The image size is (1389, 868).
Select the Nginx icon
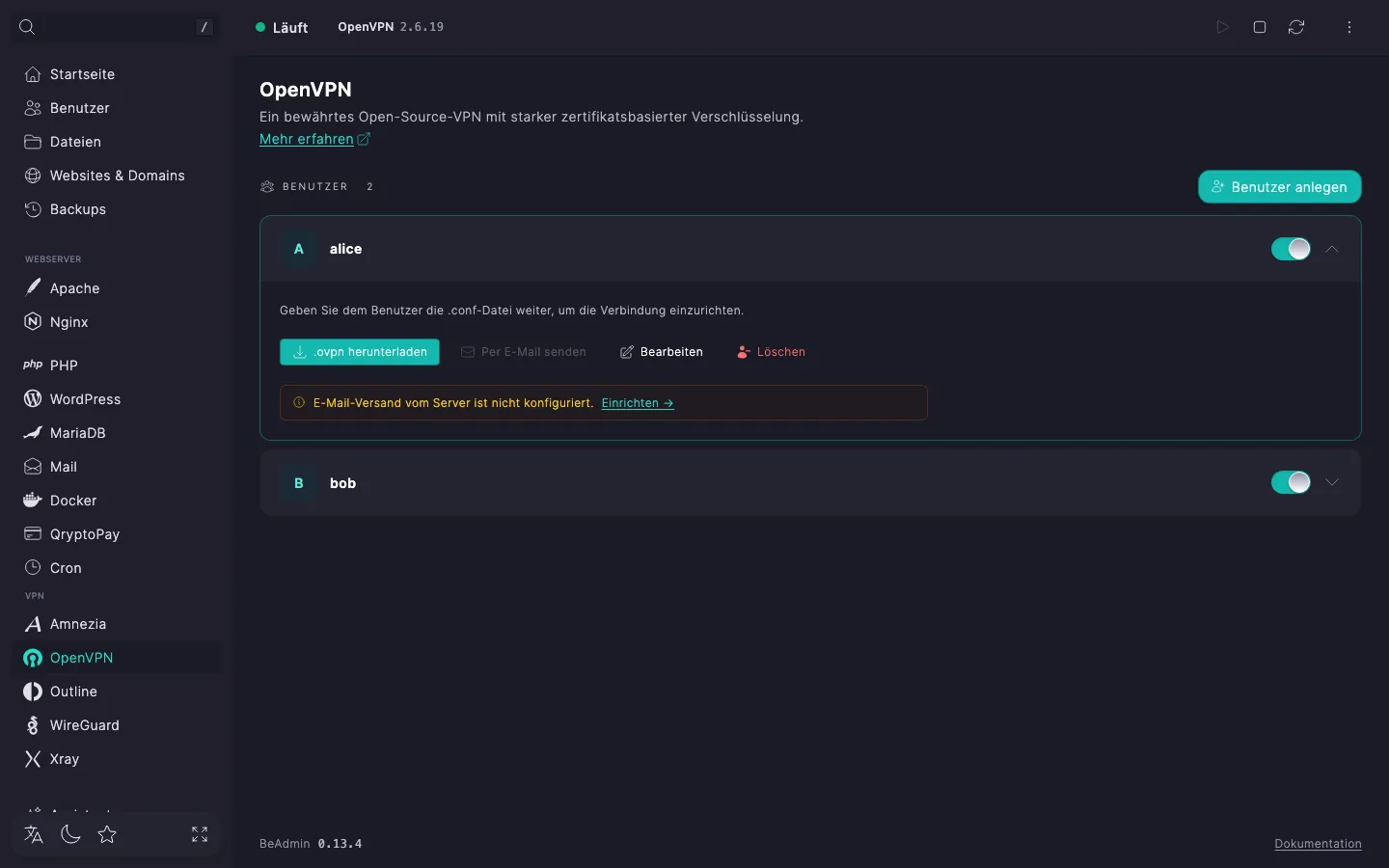33,322
